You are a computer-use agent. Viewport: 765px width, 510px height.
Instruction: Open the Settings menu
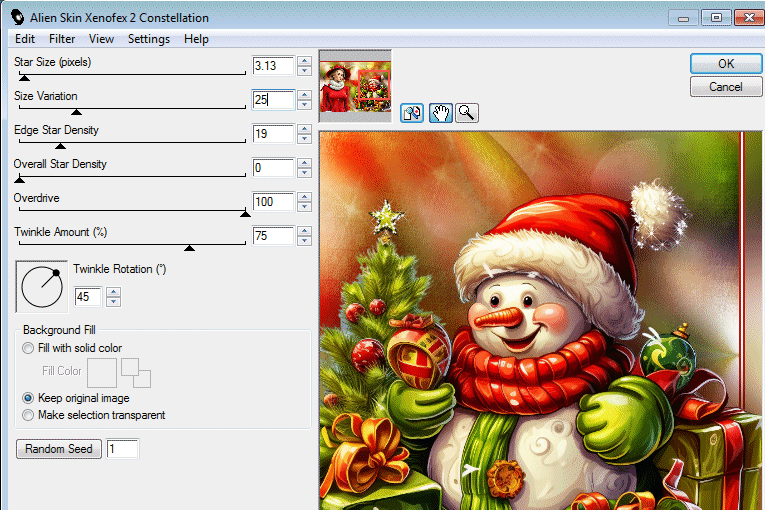(149, 39)
